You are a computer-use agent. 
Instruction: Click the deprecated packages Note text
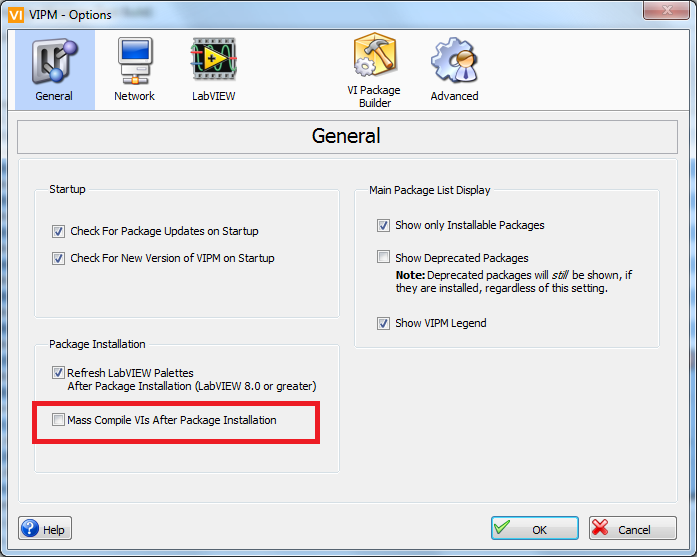click(x=513, y=281)
